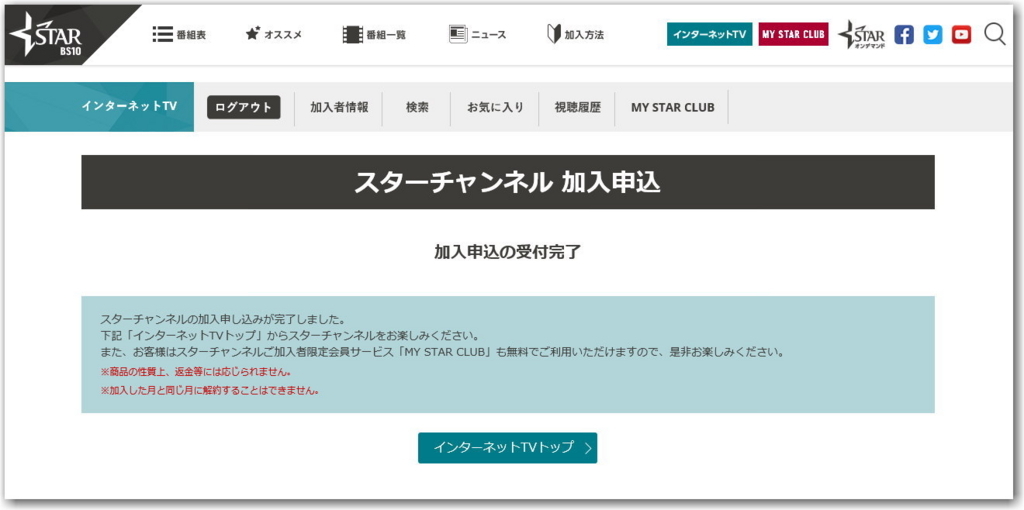Image resolution: width=1024 pixels, height=510 pixels.
Task: Open the お気に入り favorites tab
Action: [x=495, y=108]
